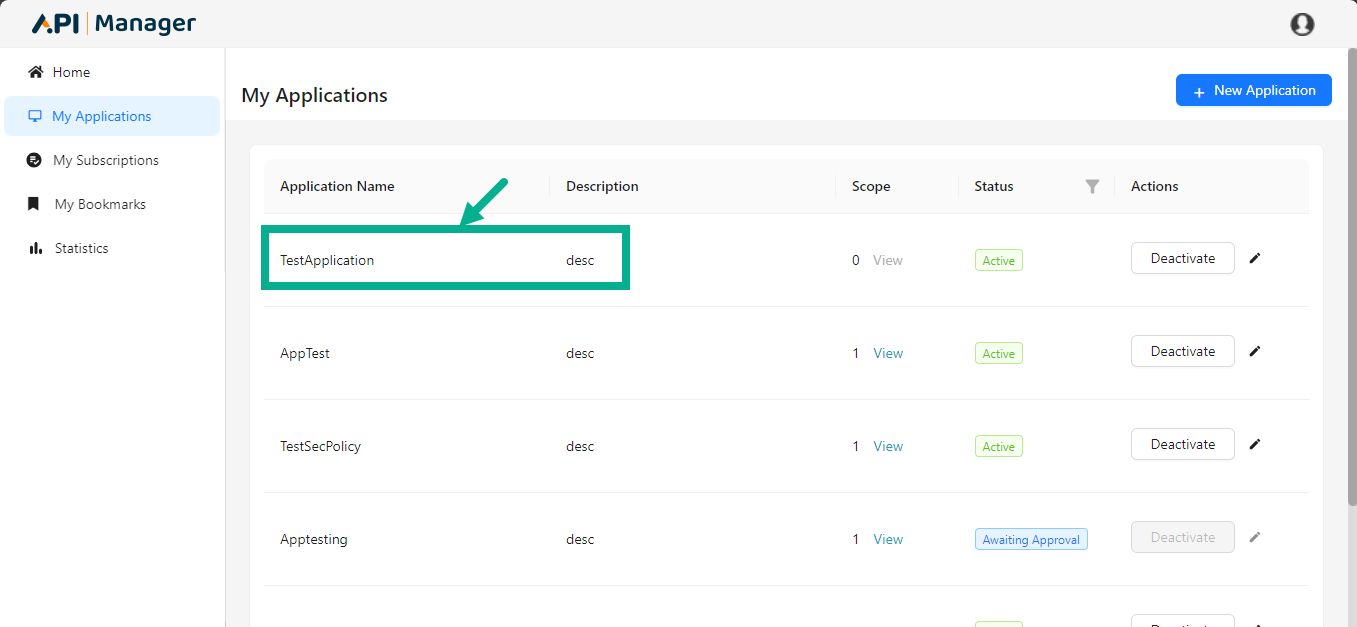Screen dimensions: 1357x627
Task: Click the pencil icon for AppTest
Action: pyautogui.click(x=1255, y=351)
